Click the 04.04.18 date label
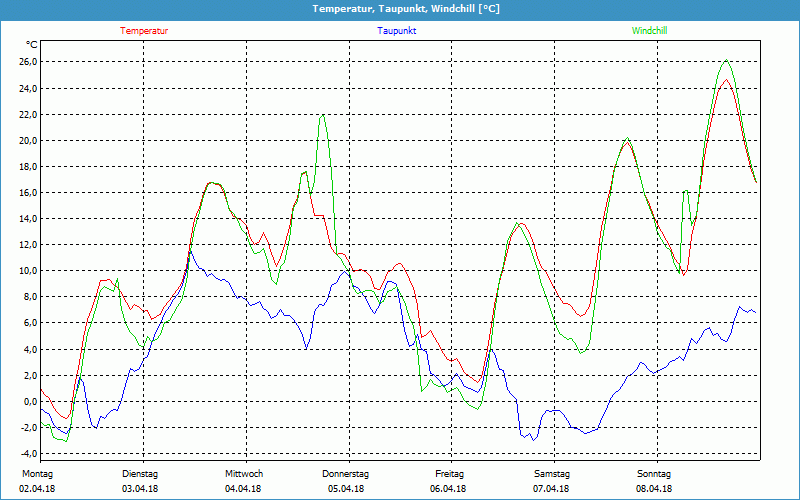The width and height of the screenshot is (800, 500). [x=243, y=489]
